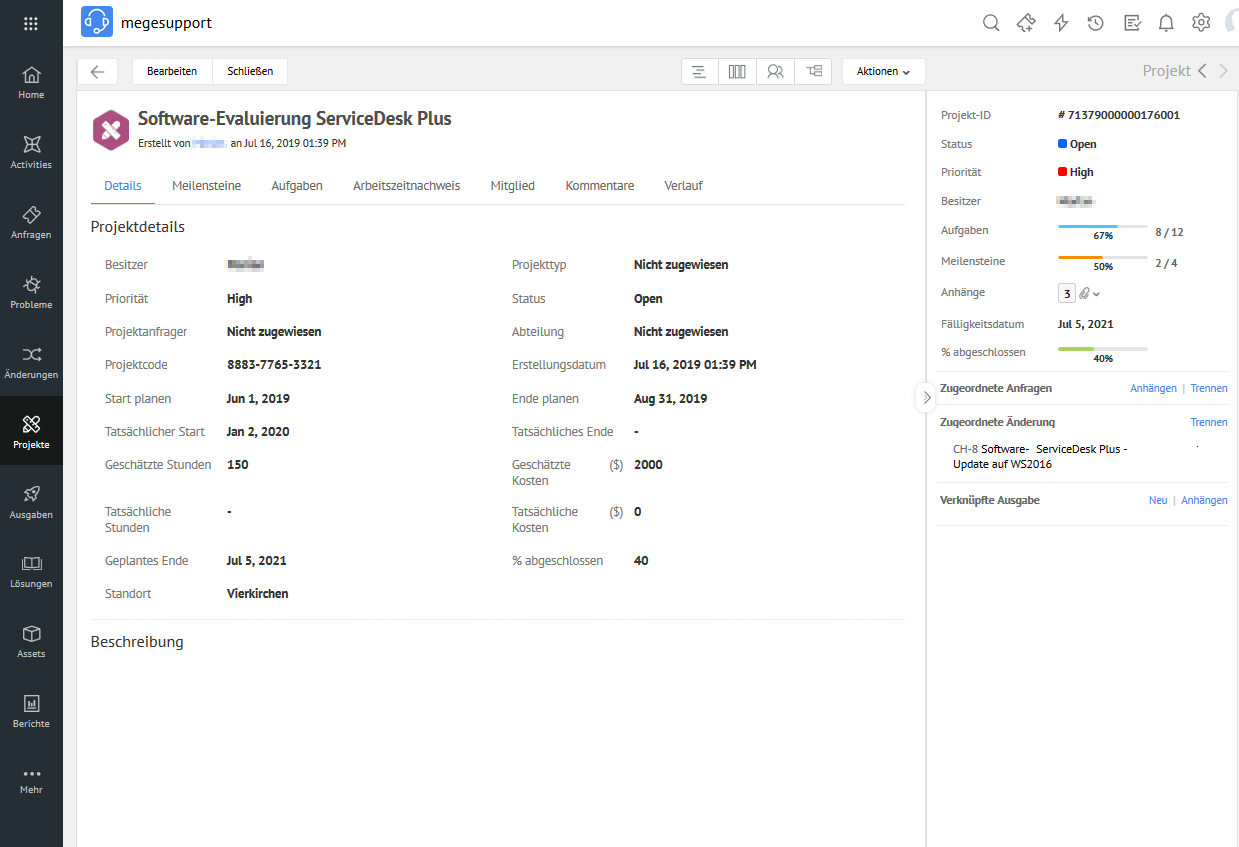Image resolution: width=1239 pixels, height=847 pixels.
Task: Open linked change CH-8 Software ServiceDesk Plus
Action: (x=1040, y=456)
